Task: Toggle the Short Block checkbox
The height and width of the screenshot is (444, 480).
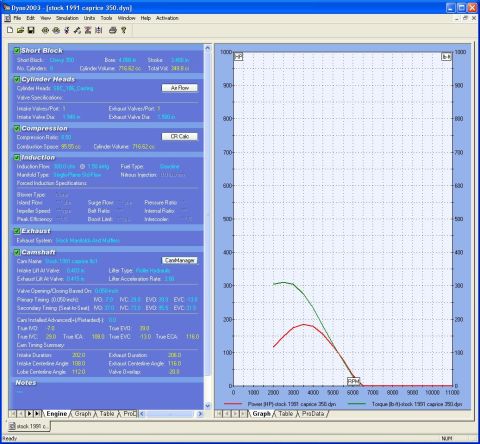Action: pyautogui.click(x=16, y=51)
